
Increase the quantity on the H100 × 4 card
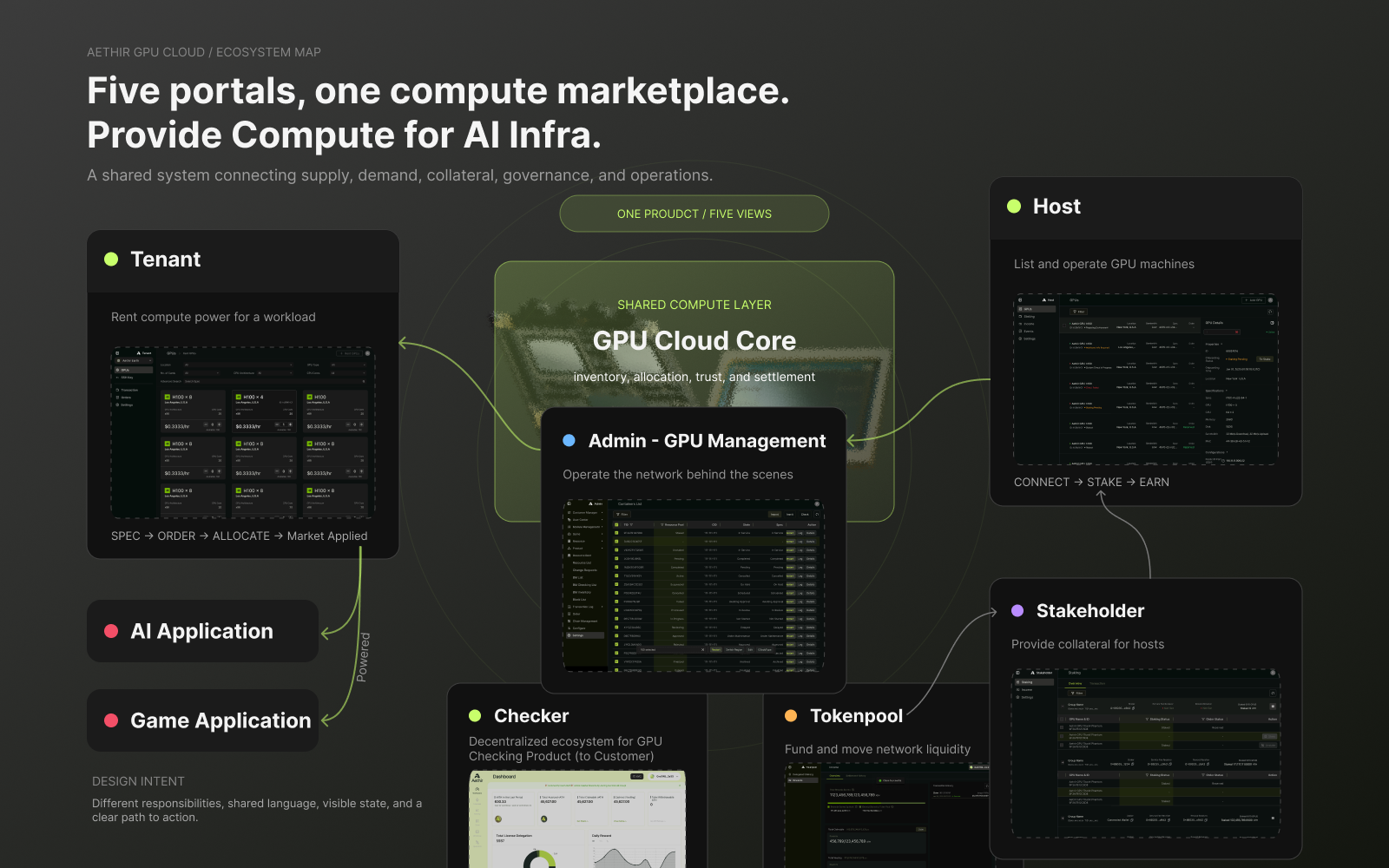(290, 424)
